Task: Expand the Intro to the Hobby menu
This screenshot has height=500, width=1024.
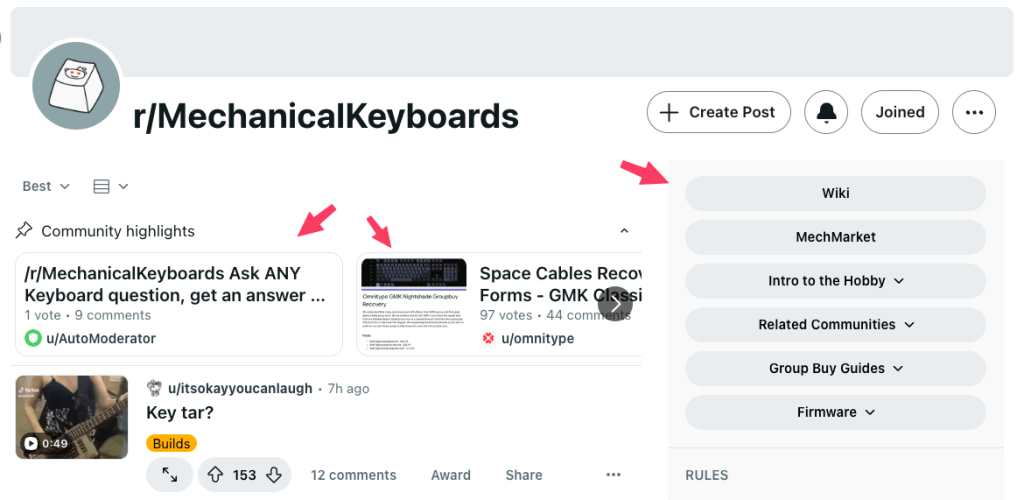Action: click(835, 281)
